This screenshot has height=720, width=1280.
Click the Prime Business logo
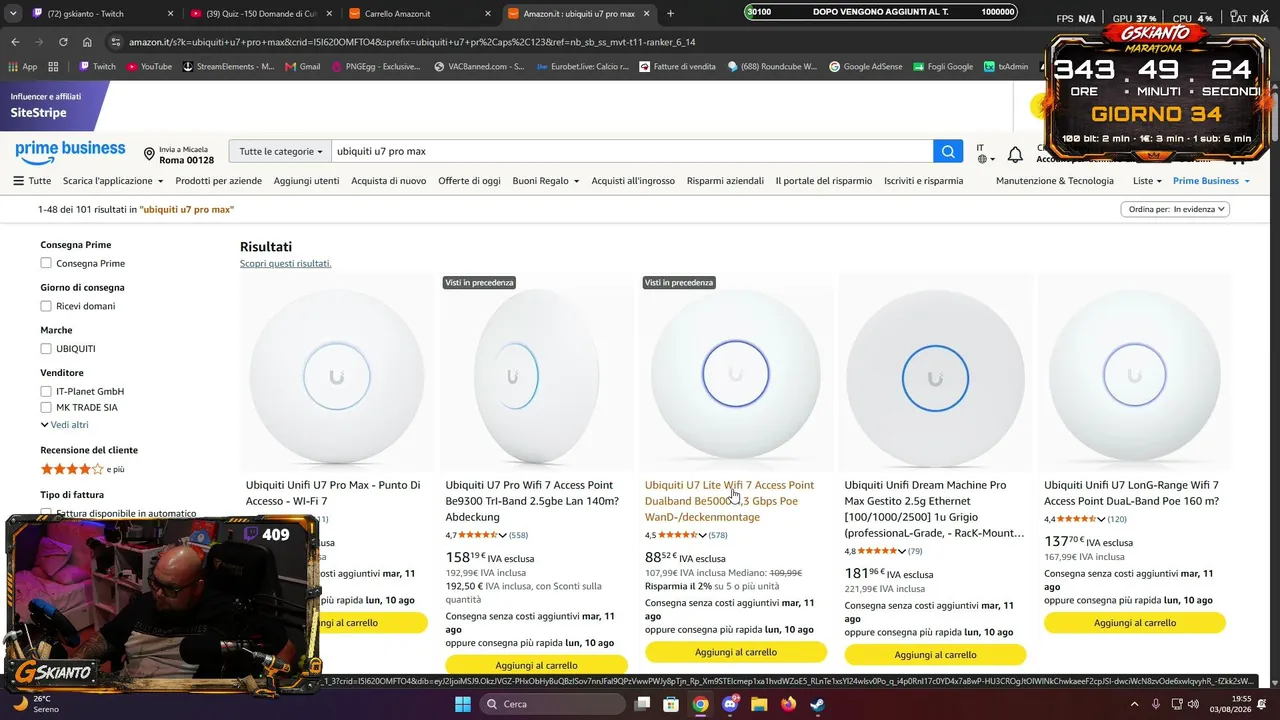tap(70, 151)
